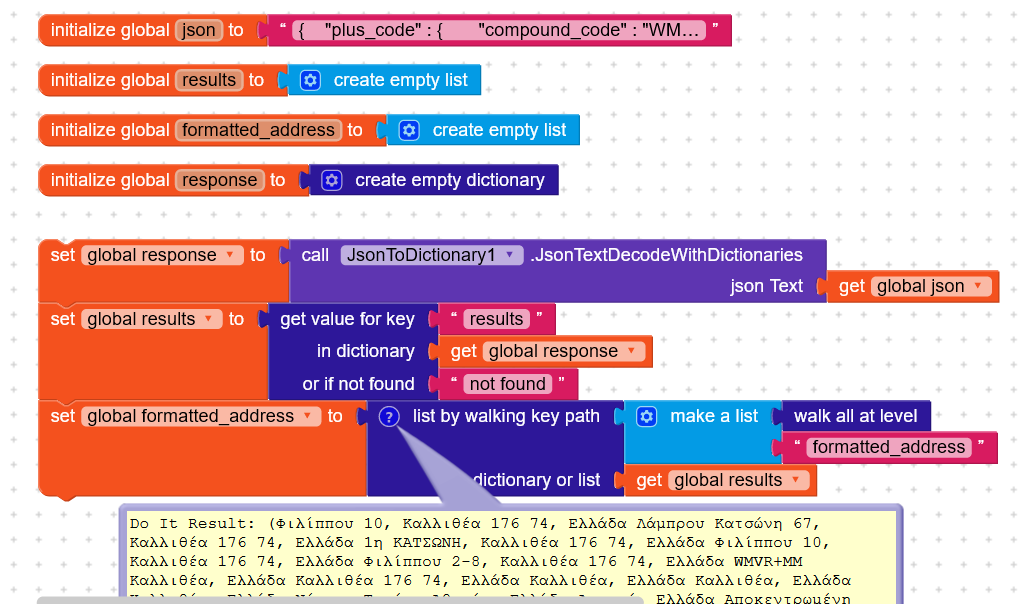Toggle the question mark comment icon
This screenshot has height=604, width=1028.
pos(389,416)
